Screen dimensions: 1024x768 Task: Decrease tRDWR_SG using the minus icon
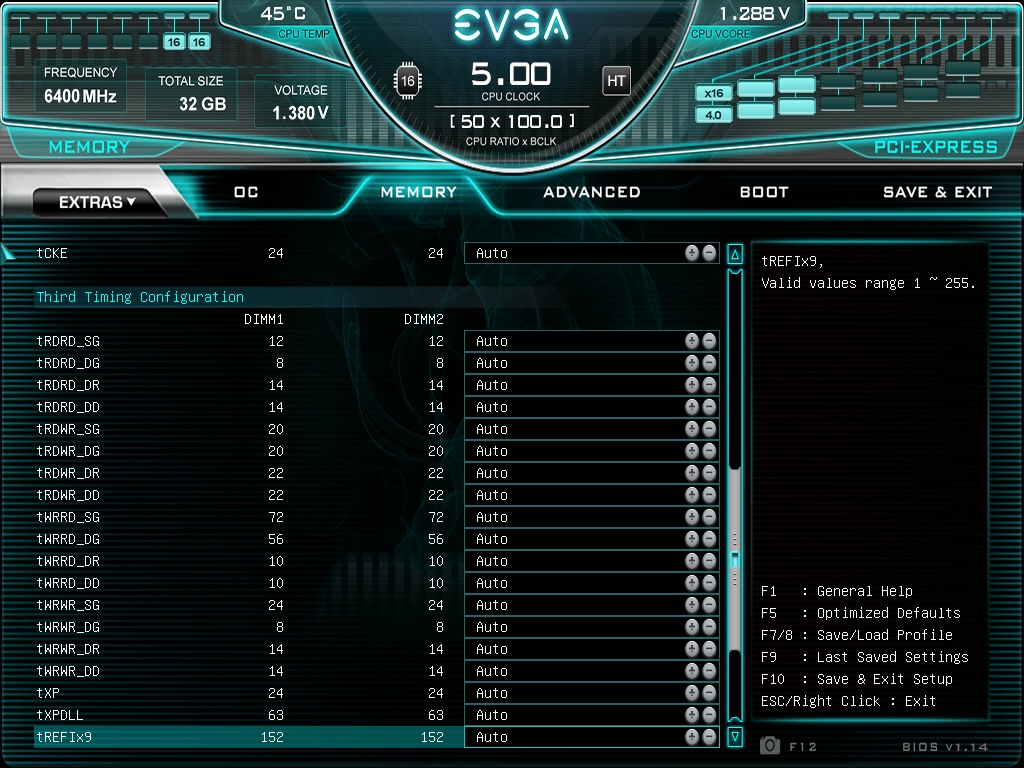[709, 429]
